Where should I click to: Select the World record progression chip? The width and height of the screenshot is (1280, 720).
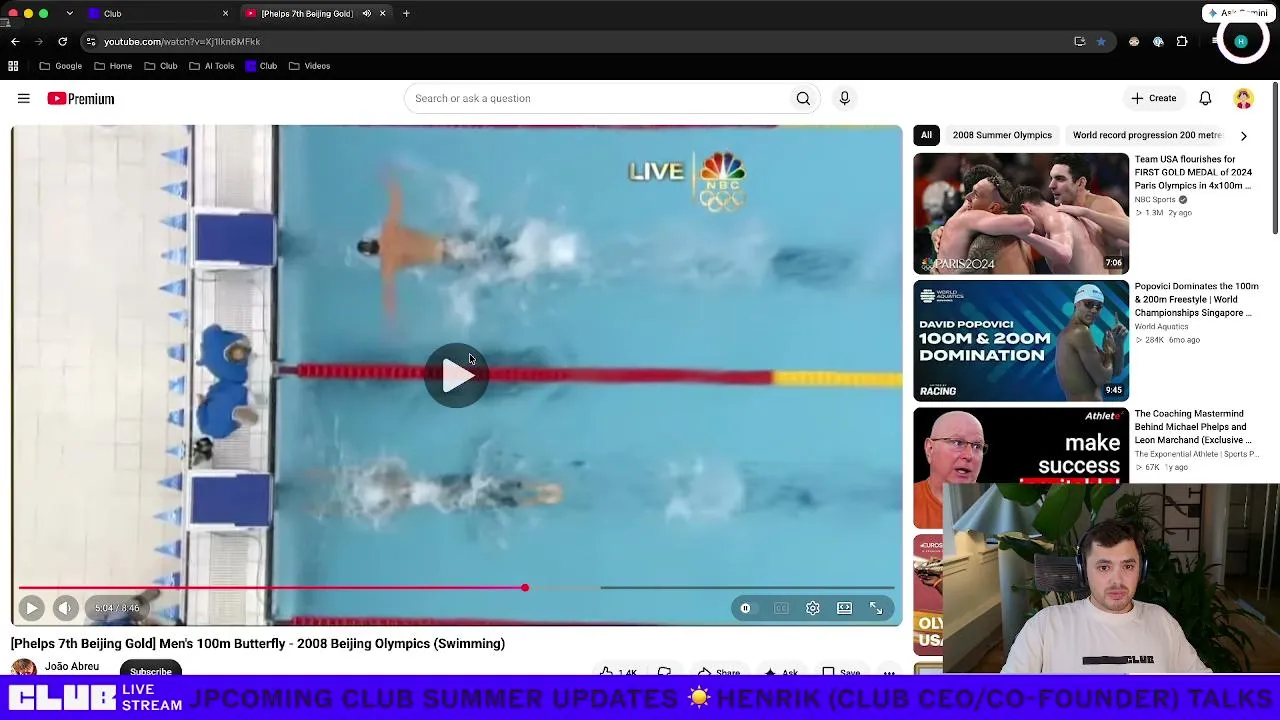(x=1147, y=135)
